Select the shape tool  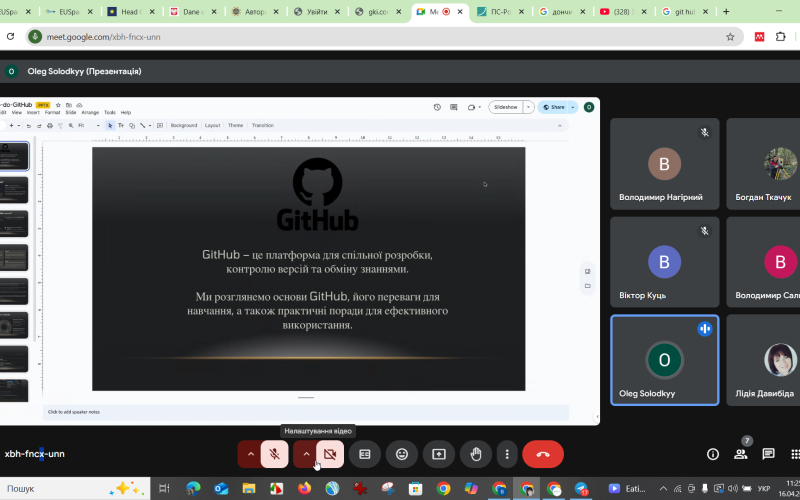pos(132,126)
